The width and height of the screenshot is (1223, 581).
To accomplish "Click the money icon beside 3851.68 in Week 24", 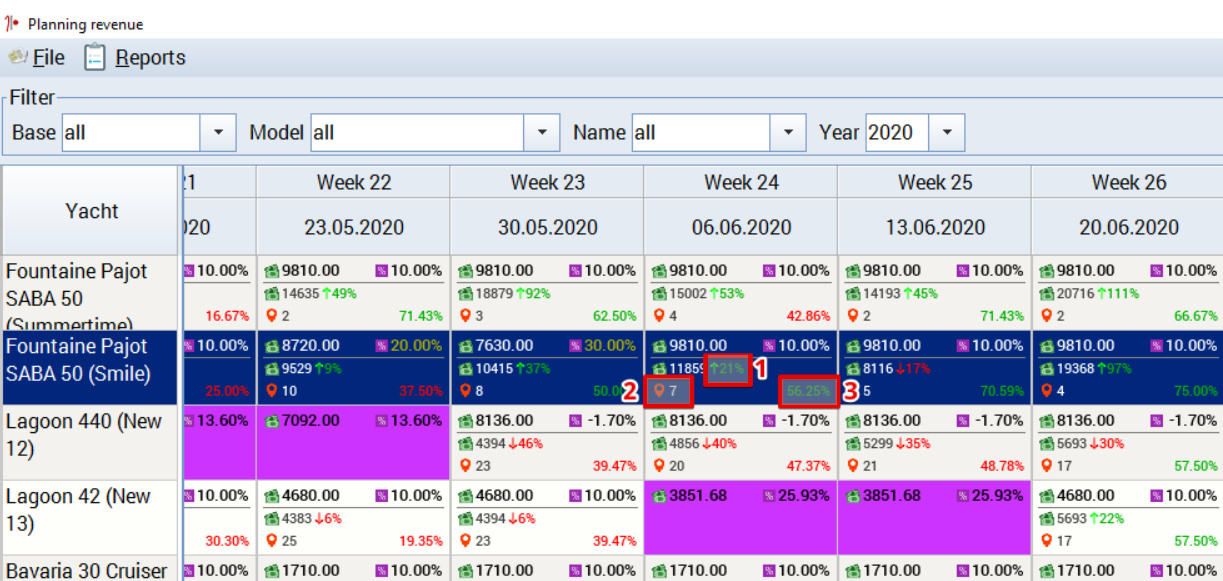I will pos(660,496).
